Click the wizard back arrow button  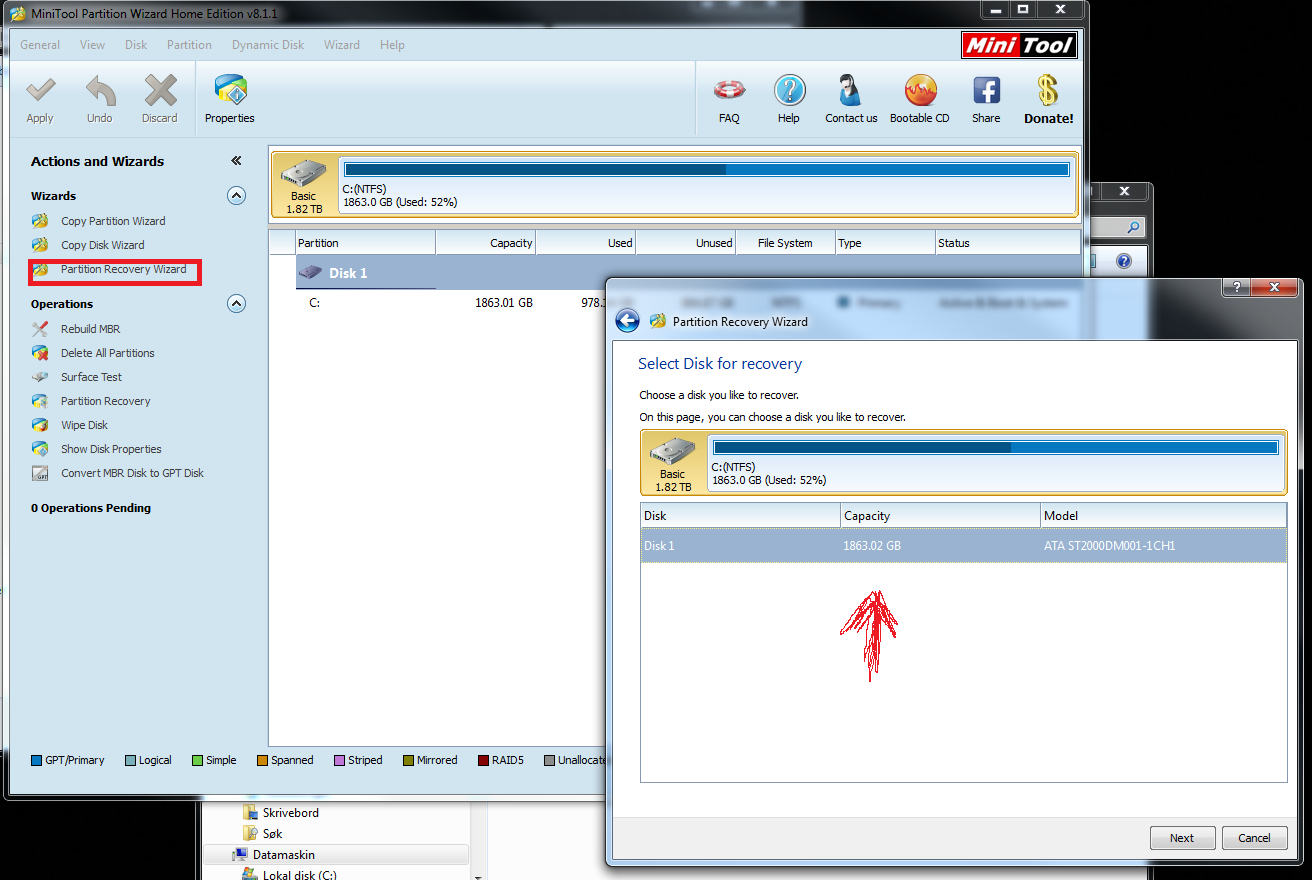pyautogui.click(x=627, y=321)
